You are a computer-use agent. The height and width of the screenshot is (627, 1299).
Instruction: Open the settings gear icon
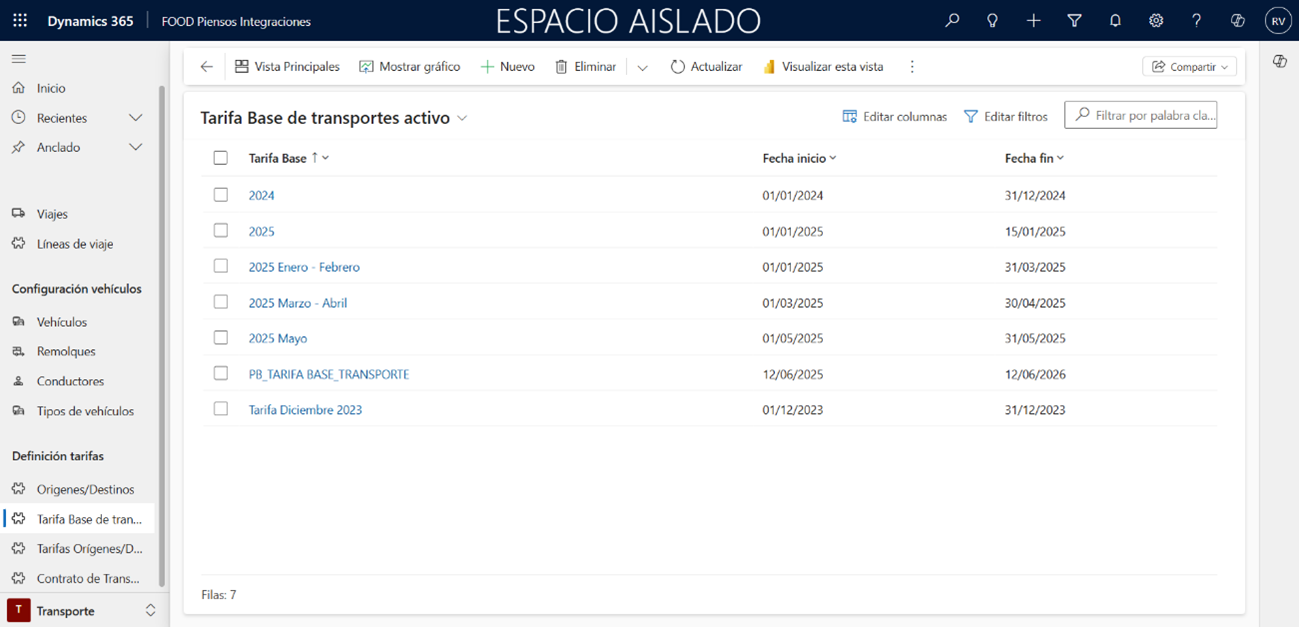click(1156, 21)
